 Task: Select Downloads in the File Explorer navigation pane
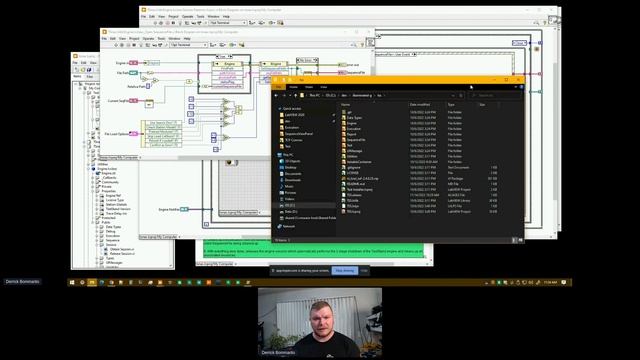click(293, 180)
